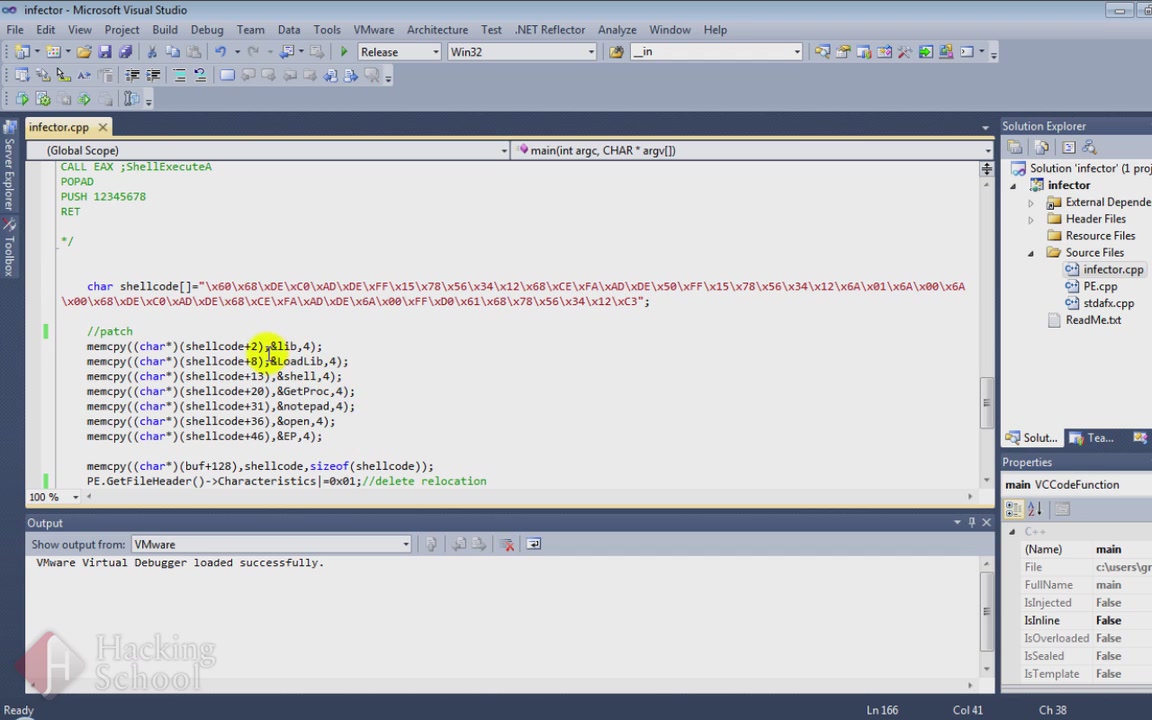Click the New Project icon
This screenshot has width=1152, height=720.
(22, 52)
